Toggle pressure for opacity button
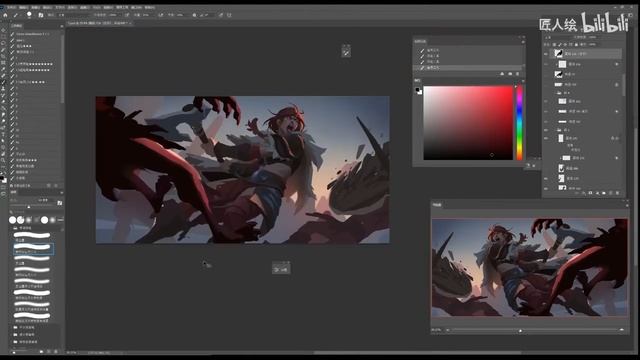The image size is (640, 360). pyautogui.click(x=127, y=15)
